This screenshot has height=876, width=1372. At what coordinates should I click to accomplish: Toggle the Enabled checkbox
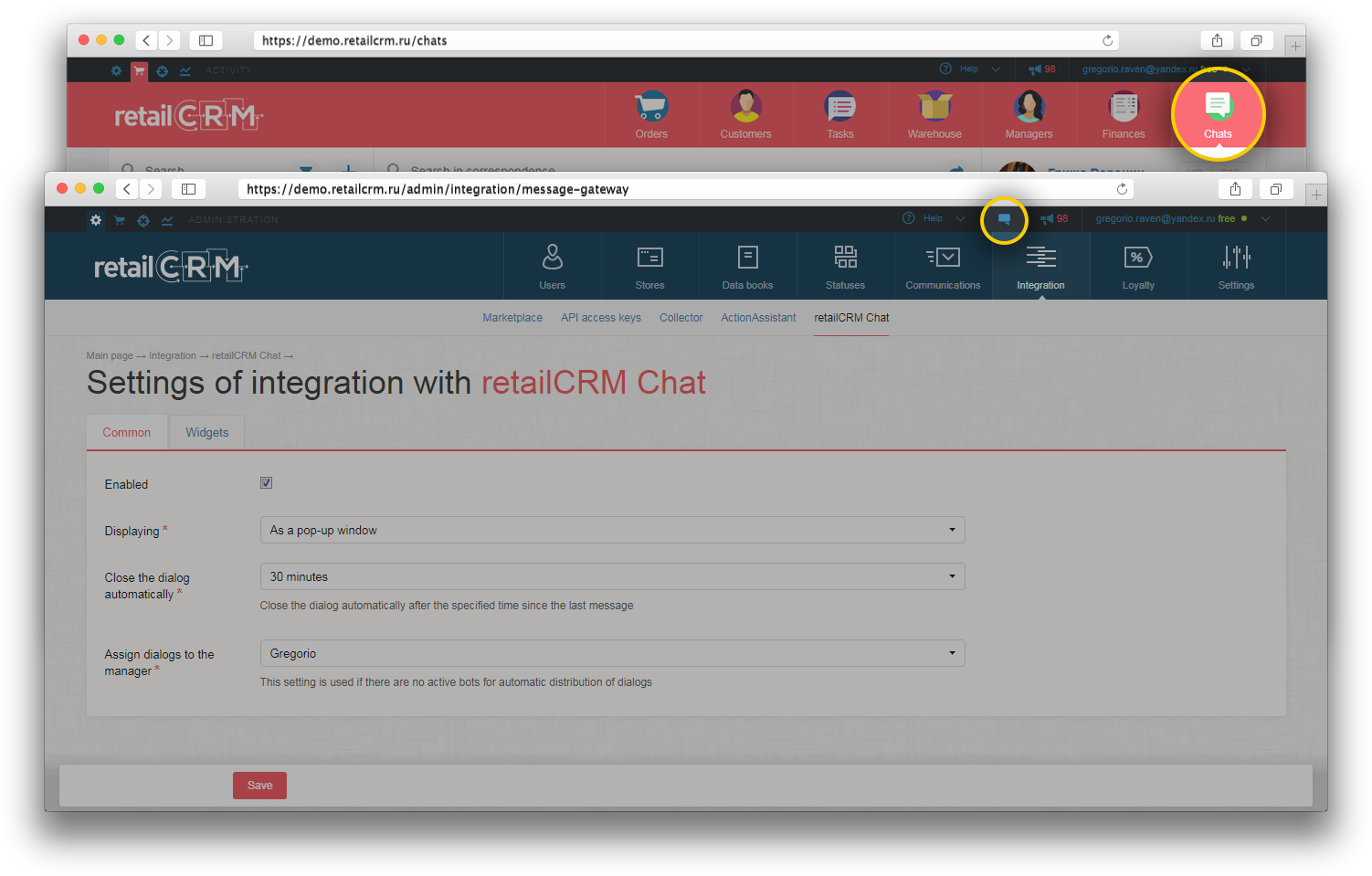coord(267,483)
